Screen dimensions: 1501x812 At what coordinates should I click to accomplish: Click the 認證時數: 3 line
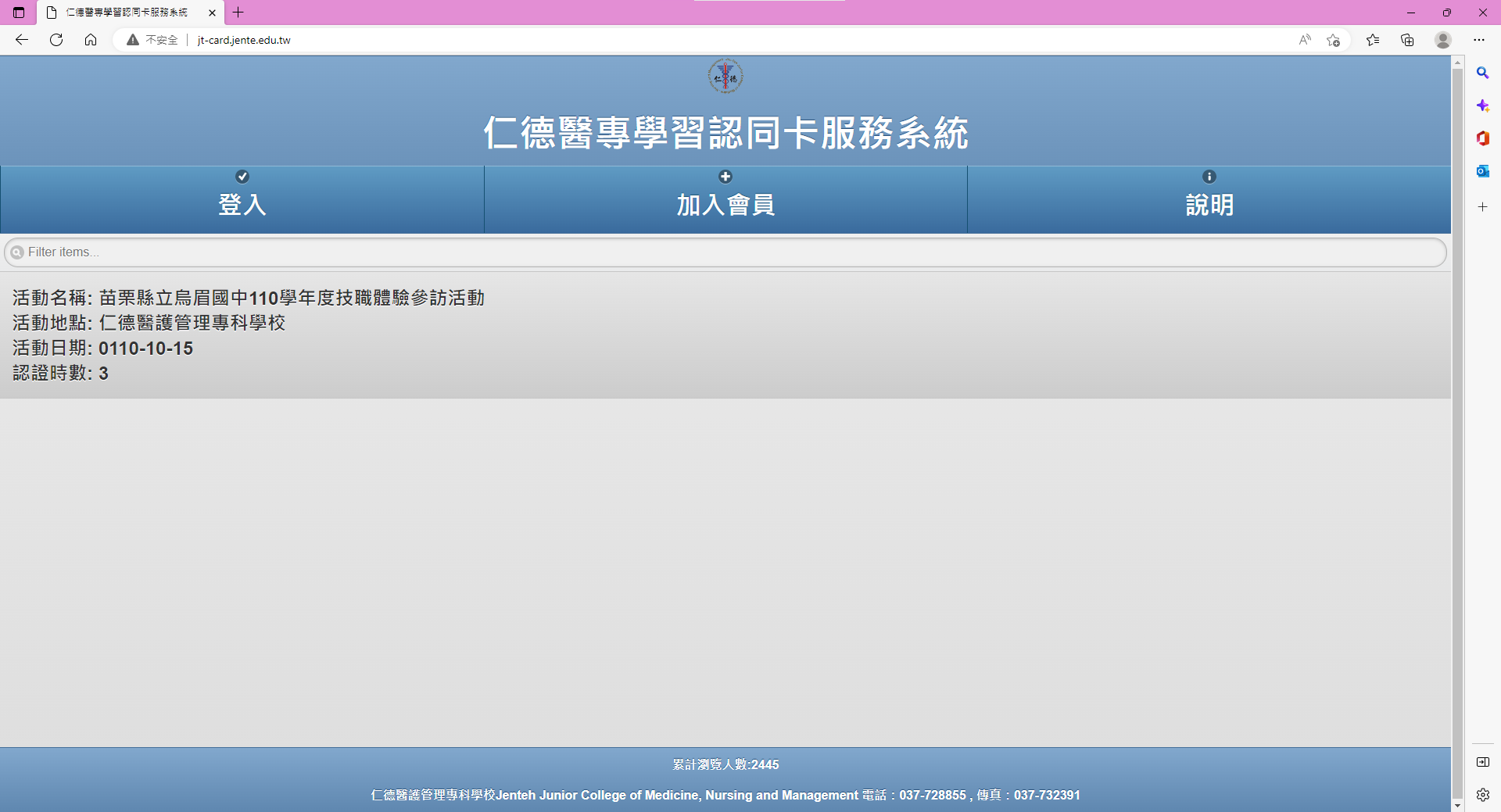60,373
